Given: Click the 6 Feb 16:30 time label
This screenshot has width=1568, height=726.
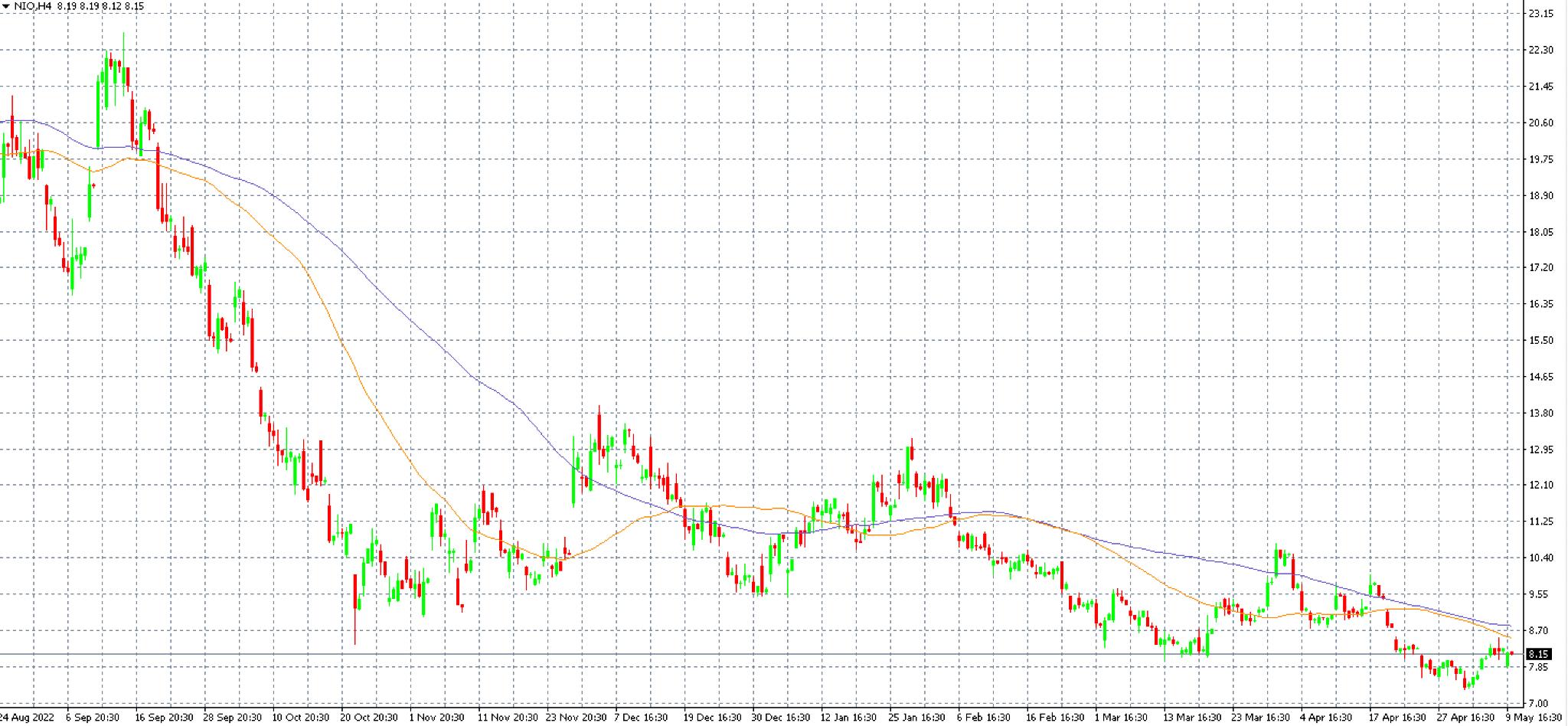Looking at the screenshot, I should pos(984,718).
